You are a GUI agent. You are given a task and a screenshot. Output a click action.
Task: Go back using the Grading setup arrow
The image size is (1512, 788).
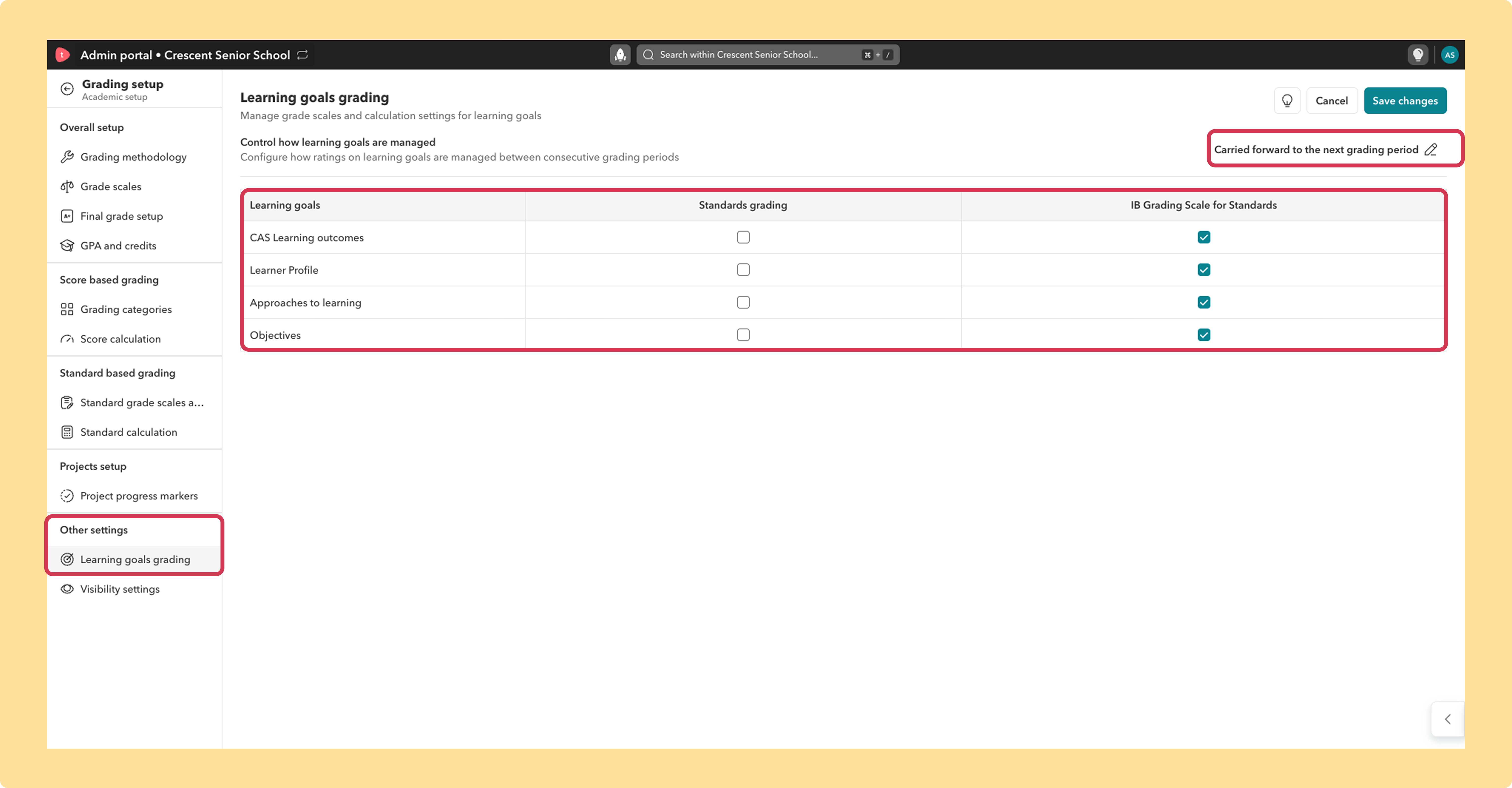tap(67, 89)
